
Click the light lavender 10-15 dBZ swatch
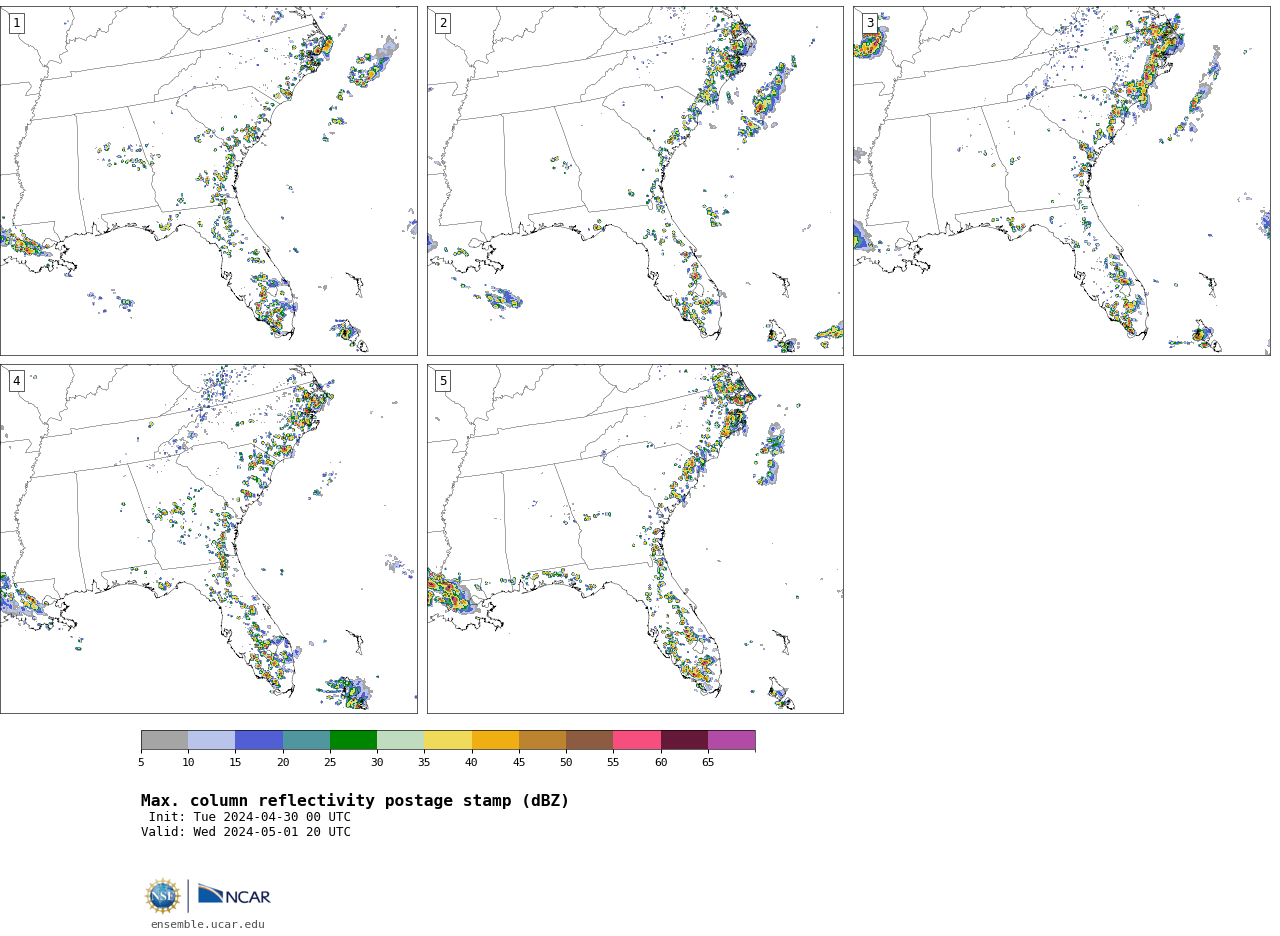(x=212, y=740)
